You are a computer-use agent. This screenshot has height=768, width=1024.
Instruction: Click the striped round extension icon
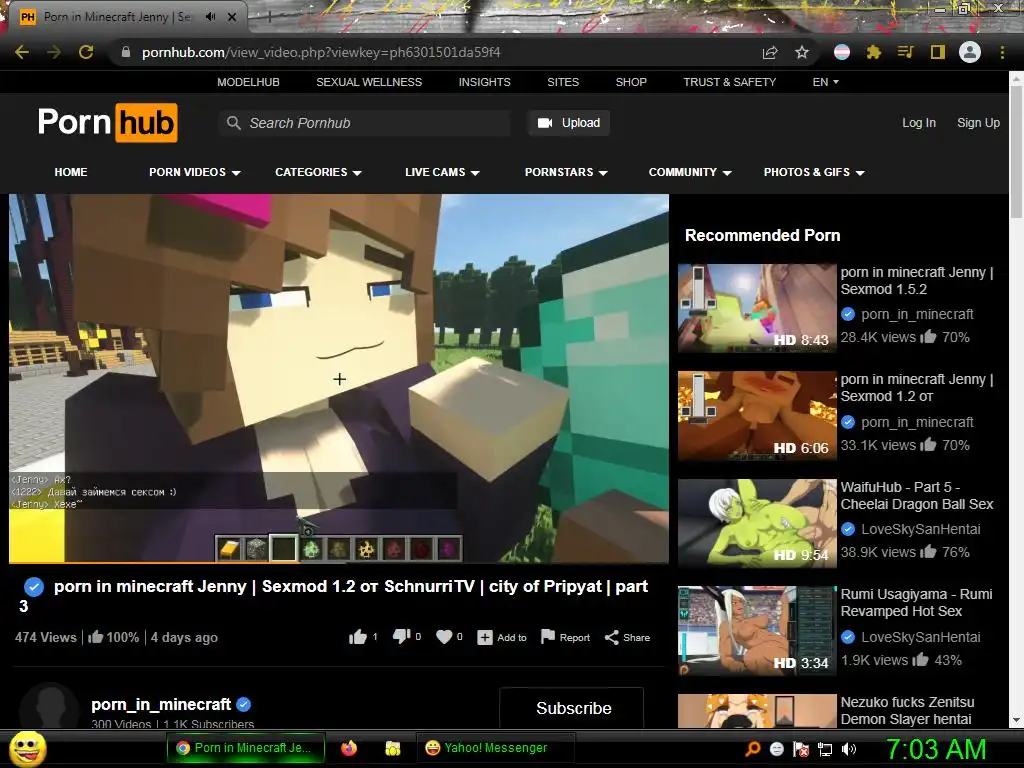(x=842, y=52)
